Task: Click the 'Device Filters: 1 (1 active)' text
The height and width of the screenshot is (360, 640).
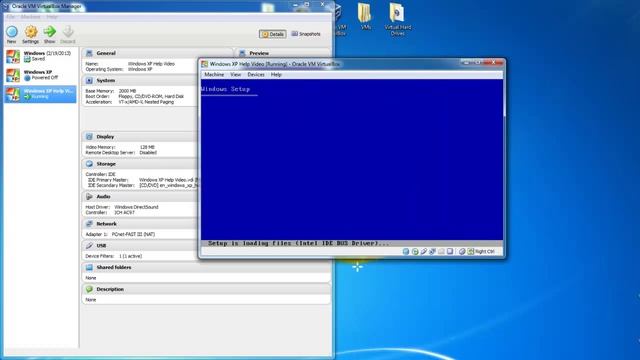Action: coord(113,256)
